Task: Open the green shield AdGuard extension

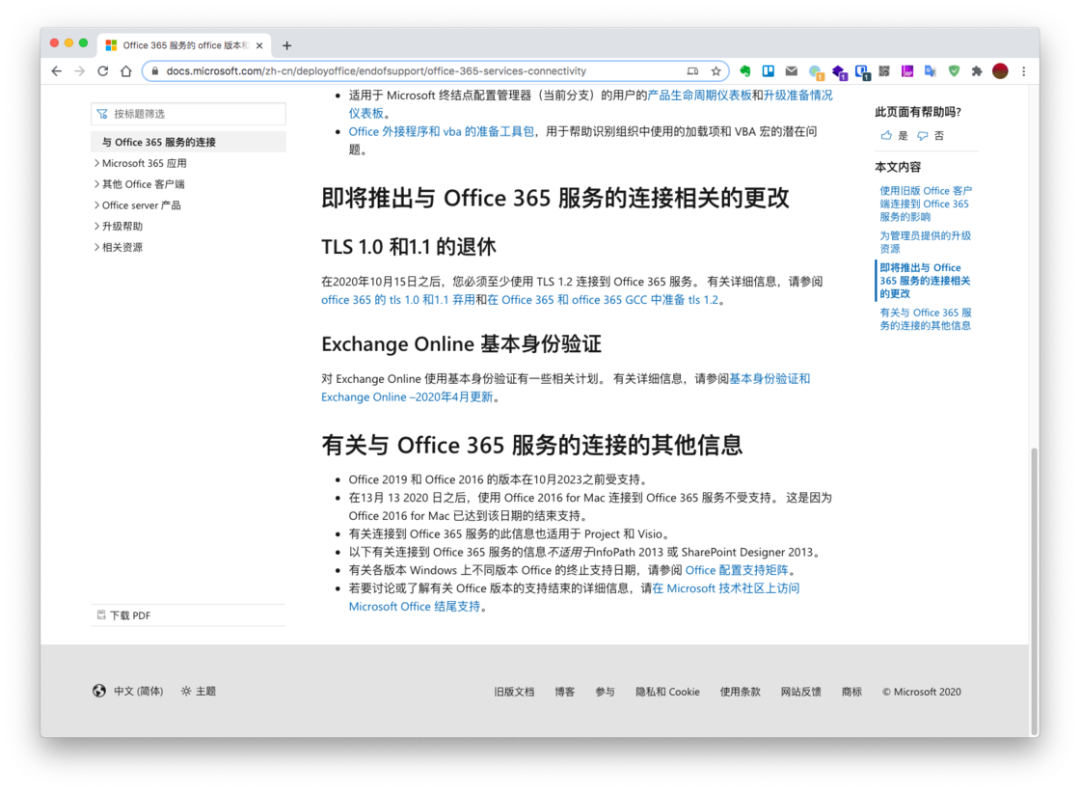Action: point(954,71)
